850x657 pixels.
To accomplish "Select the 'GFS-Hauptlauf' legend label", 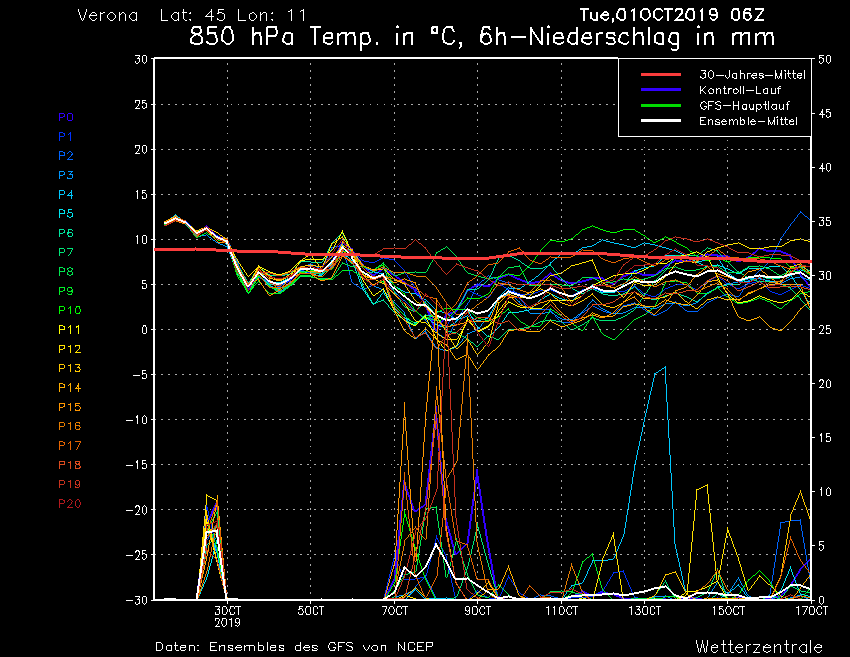I will [744, 106].
